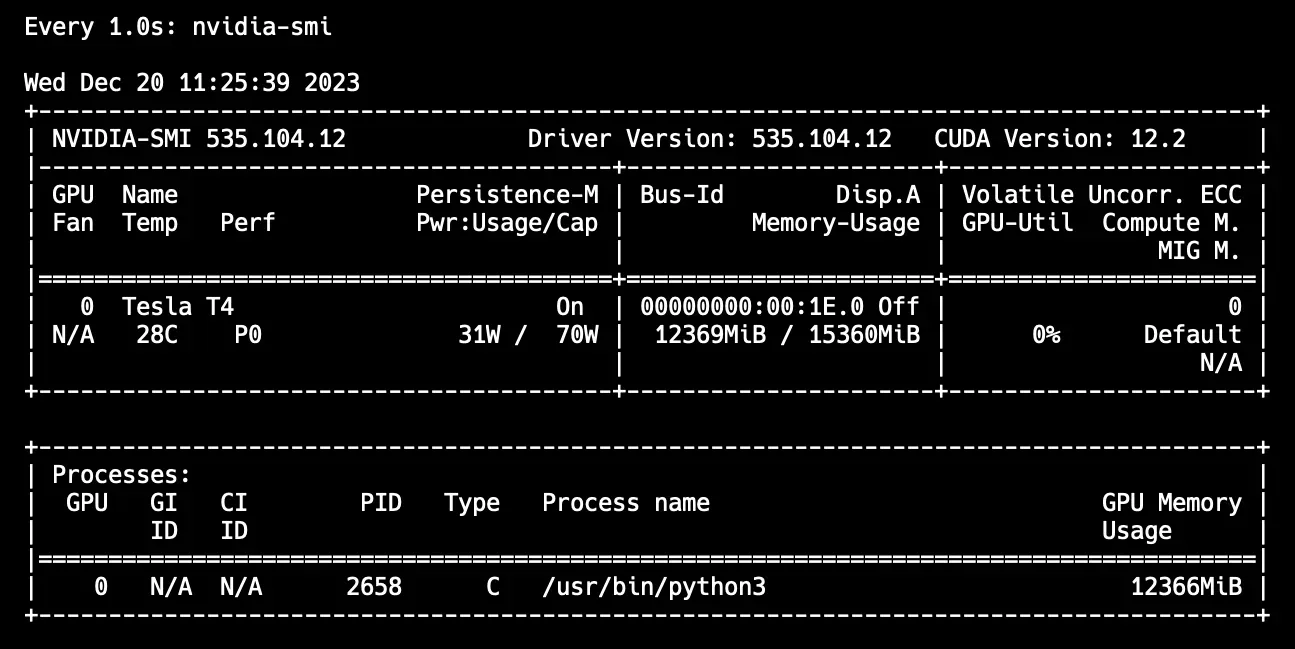
Task: Click the 'PID' column header
Action: click(x=381, y=503)
